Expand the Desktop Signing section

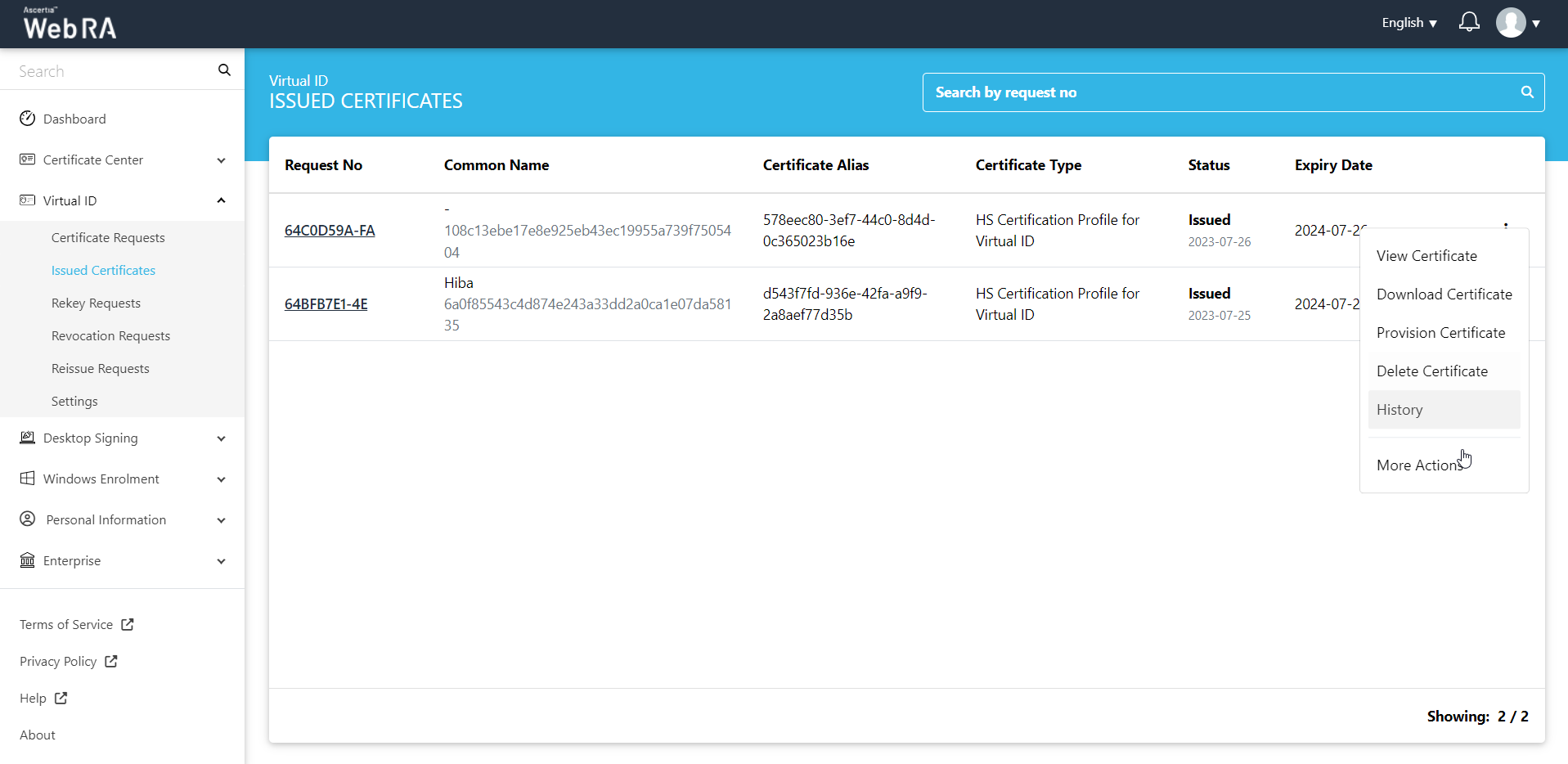coord(221,438)
